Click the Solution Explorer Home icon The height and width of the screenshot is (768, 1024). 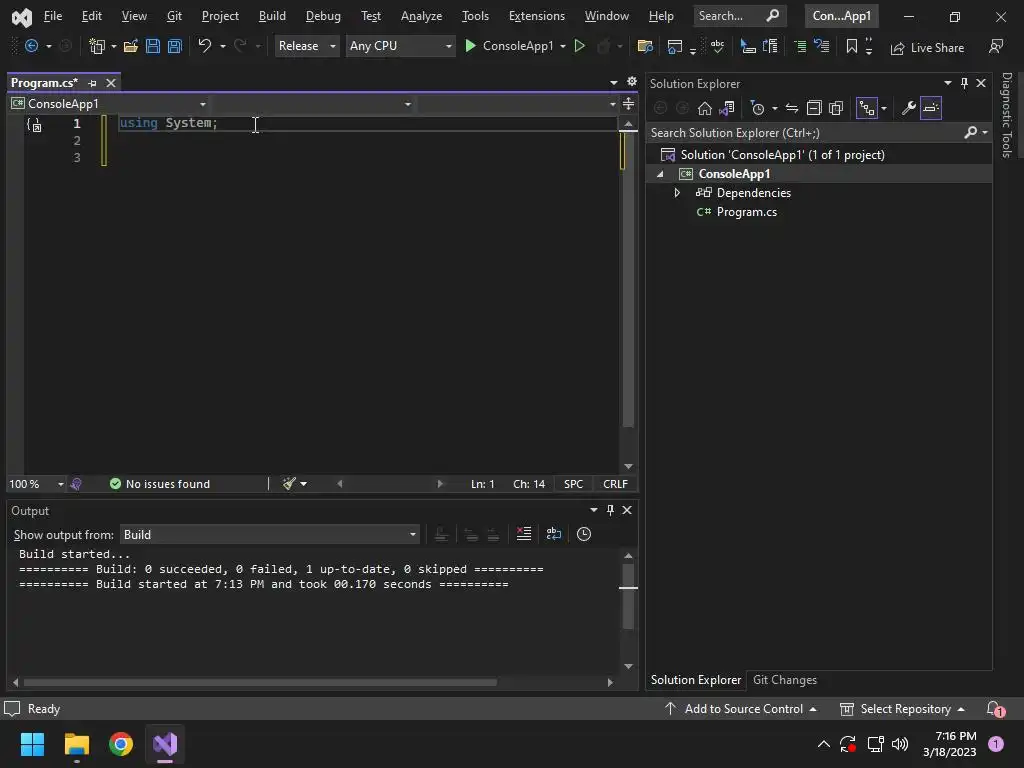tap(705, 108)
